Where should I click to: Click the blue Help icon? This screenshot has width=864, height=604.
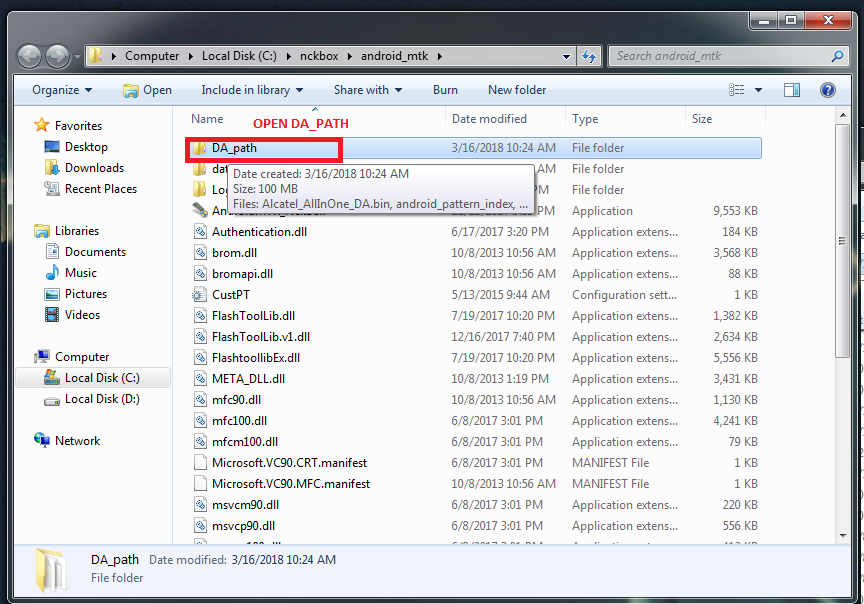828,90
